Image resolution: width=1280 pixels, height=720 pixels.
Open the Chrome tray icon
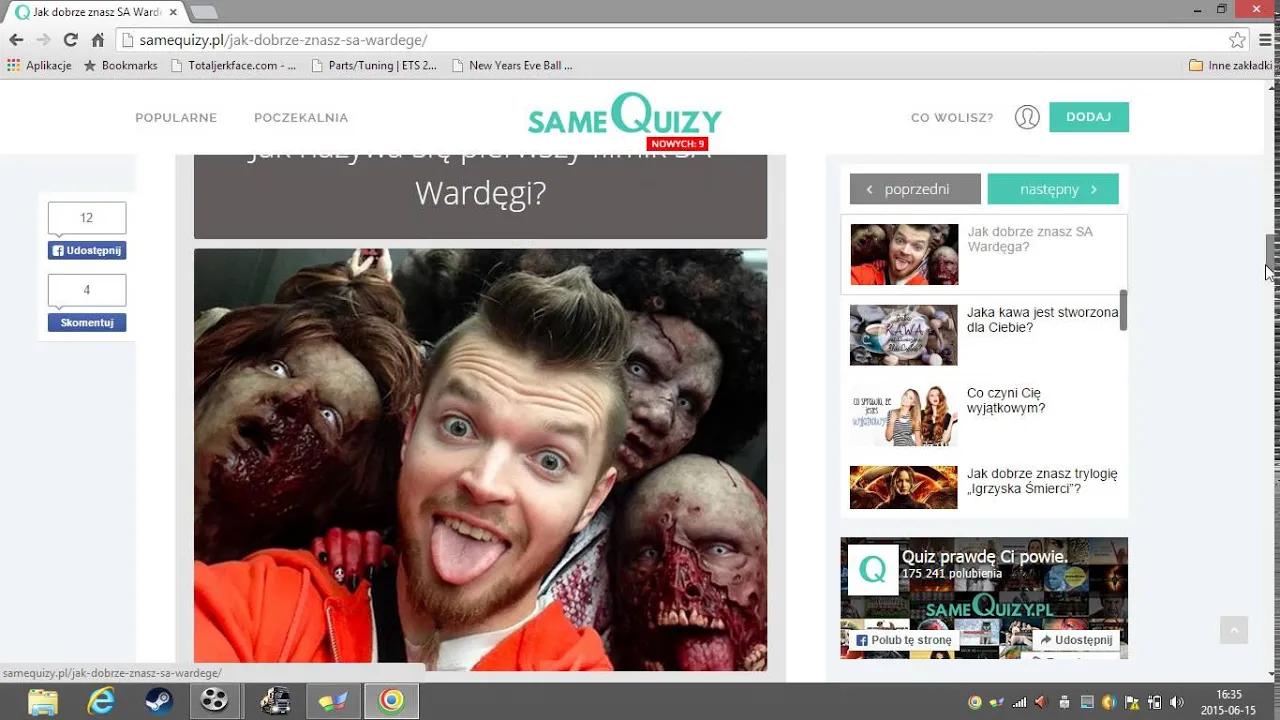point(975,702)
